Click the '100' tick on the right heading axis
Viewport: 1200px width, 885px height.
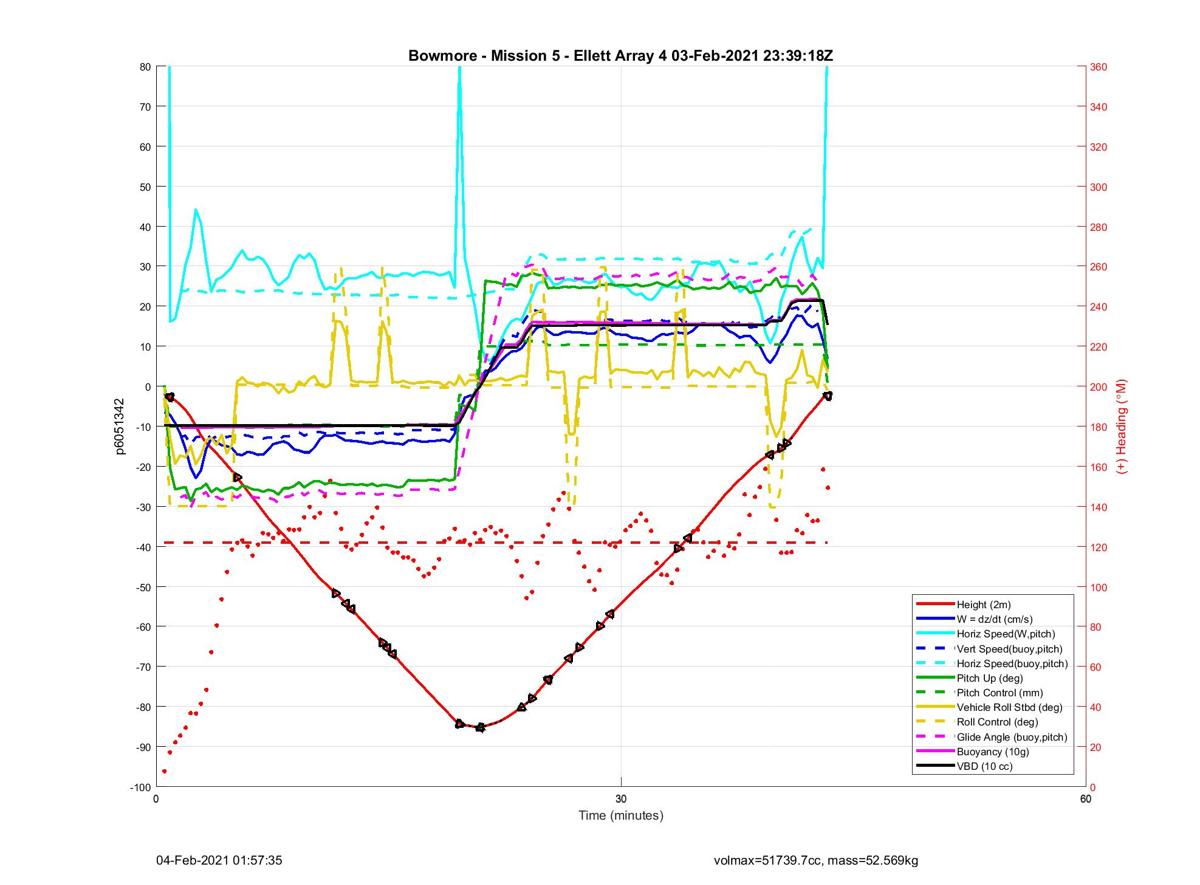click(x=1100, y=587)
